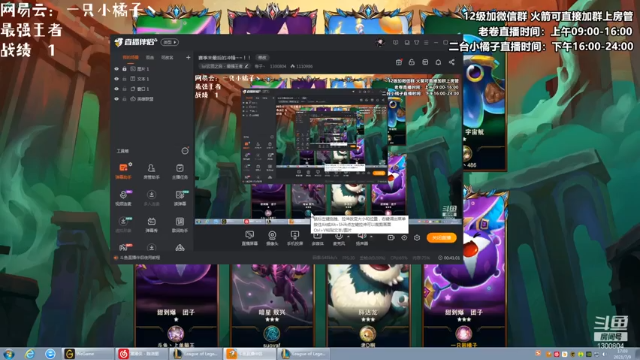Screen dimensions: 640x360
Task: Click the save icon above preview
Action: (x=425, y=62)
